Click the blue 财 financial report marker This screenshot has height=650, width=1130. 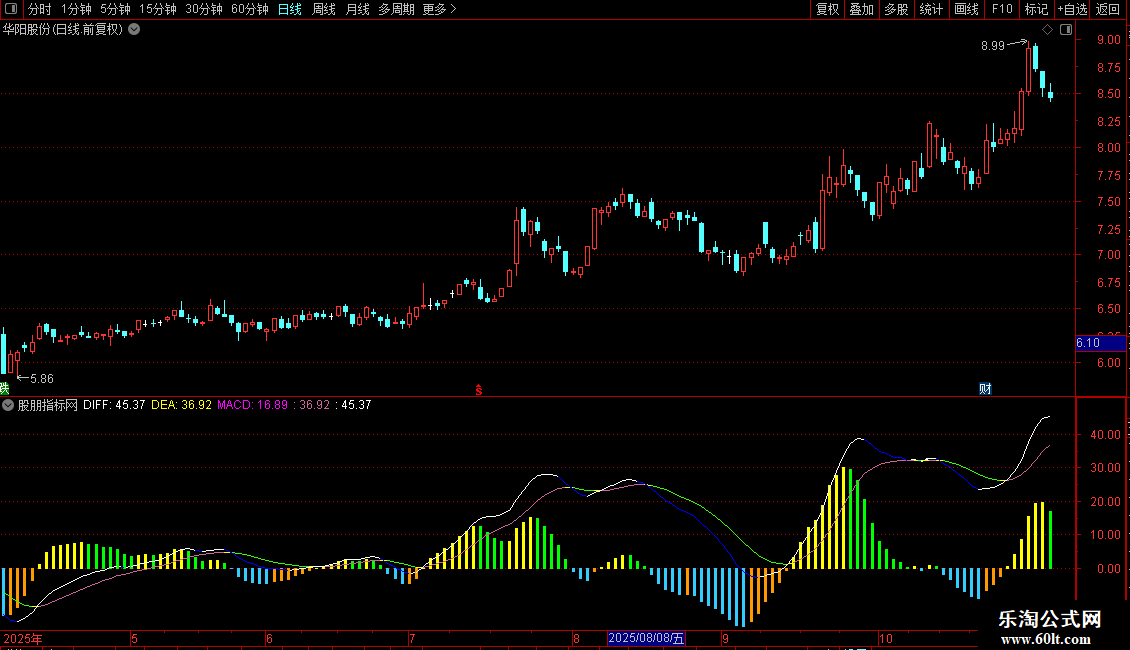click(984, 388)
